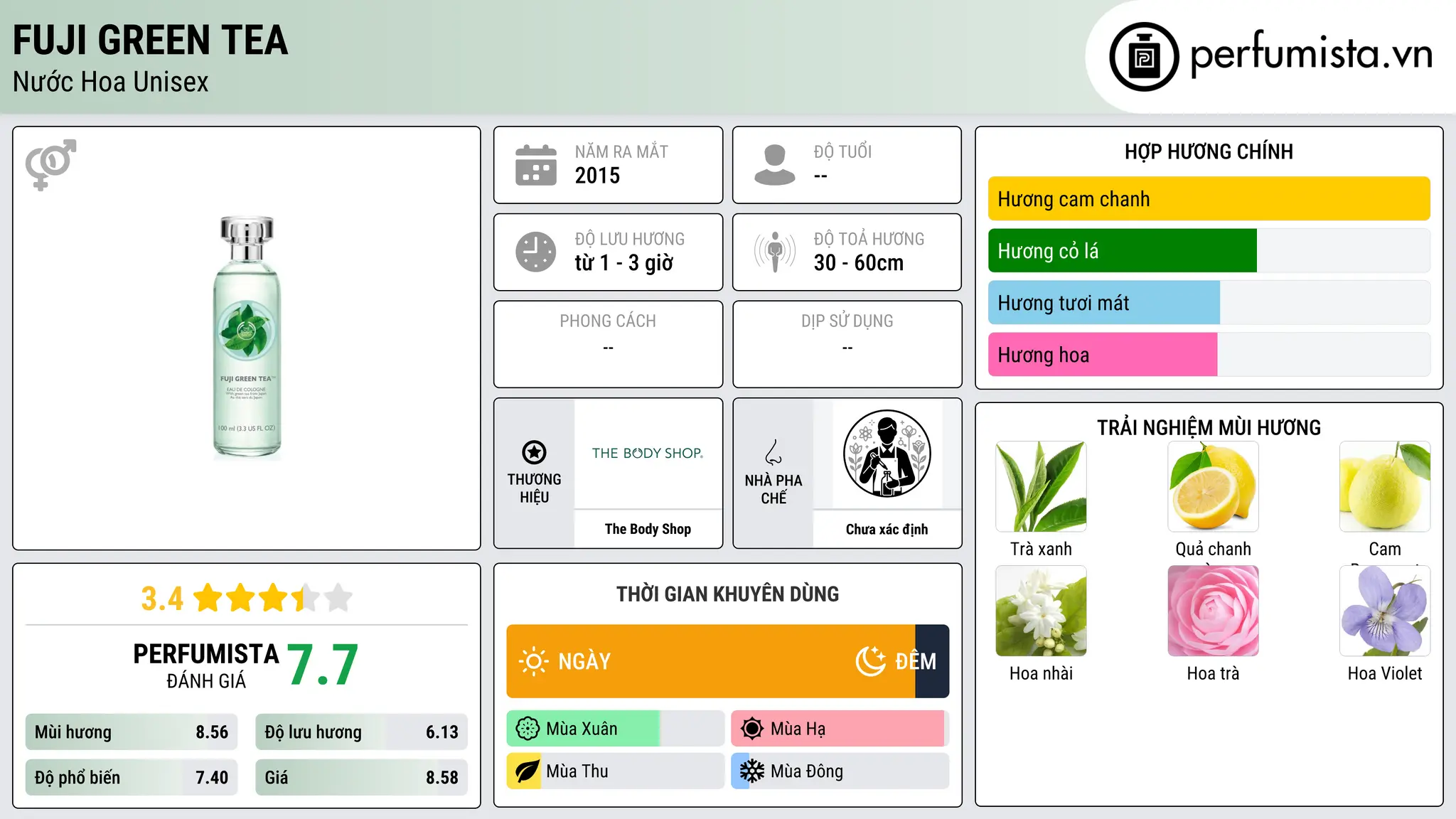Click the Giá 8.58 score box

361,778
